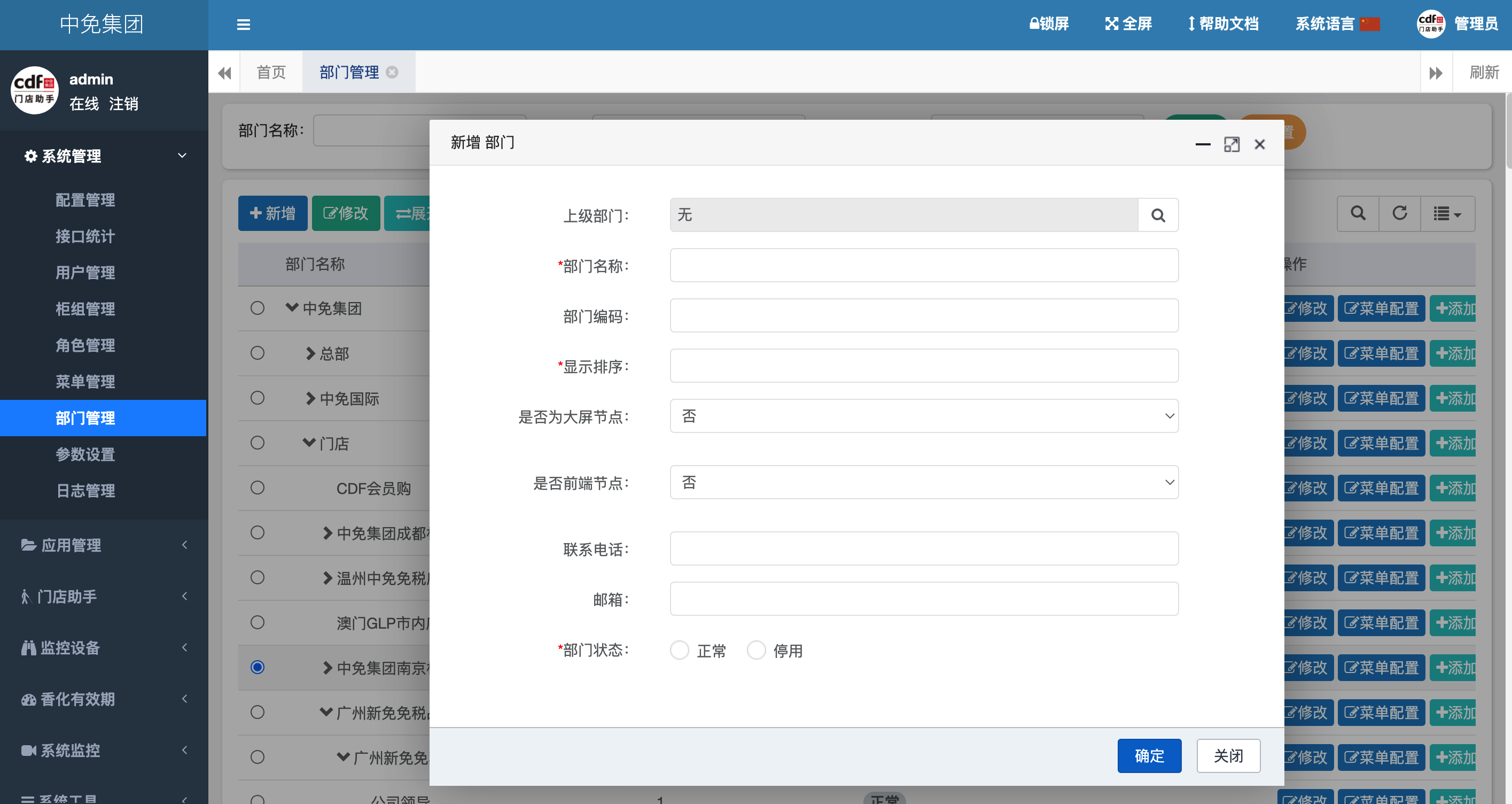Click the table search magnifier icon
The height and width of the screenshot is (804, 1512).
1358,213
